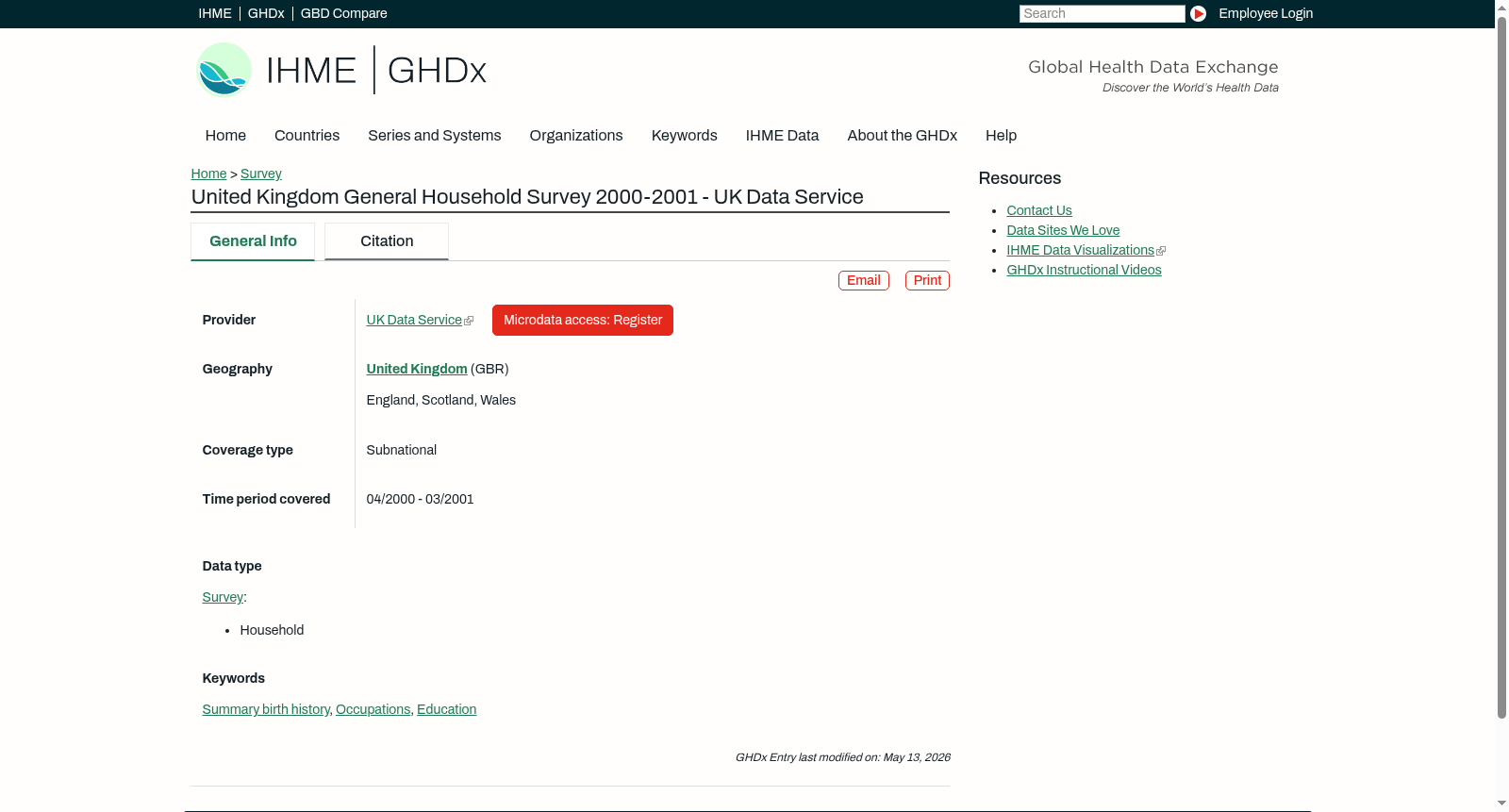The image size is (1509, 812).
Task: Open Series and Systems menu
Action: [435, 136]
